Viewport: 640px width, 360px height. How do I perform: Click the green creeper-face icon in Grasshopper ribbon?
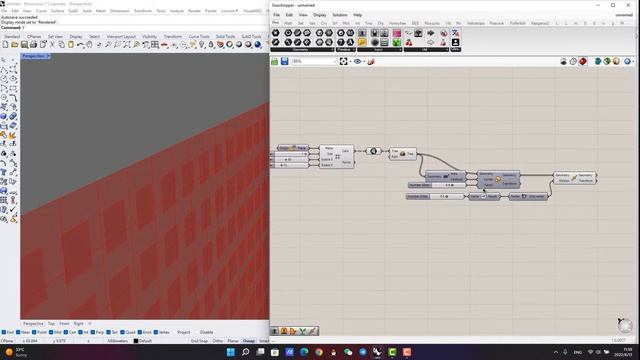click(x=396, y=42)
